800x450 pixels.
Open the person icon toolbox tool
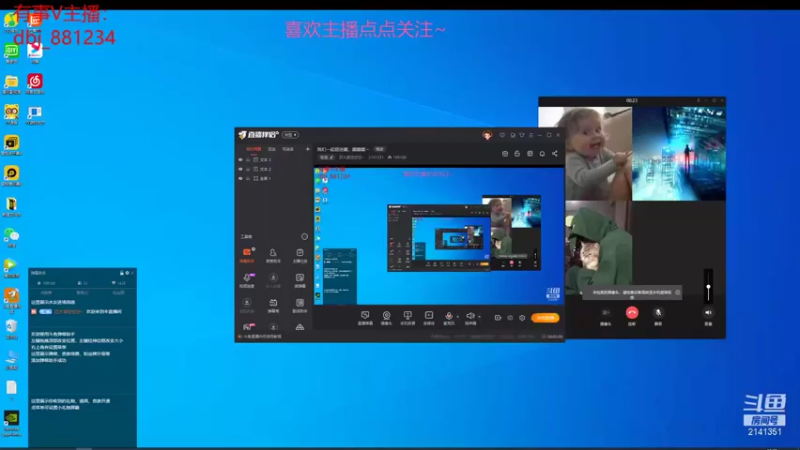(273, 255)
